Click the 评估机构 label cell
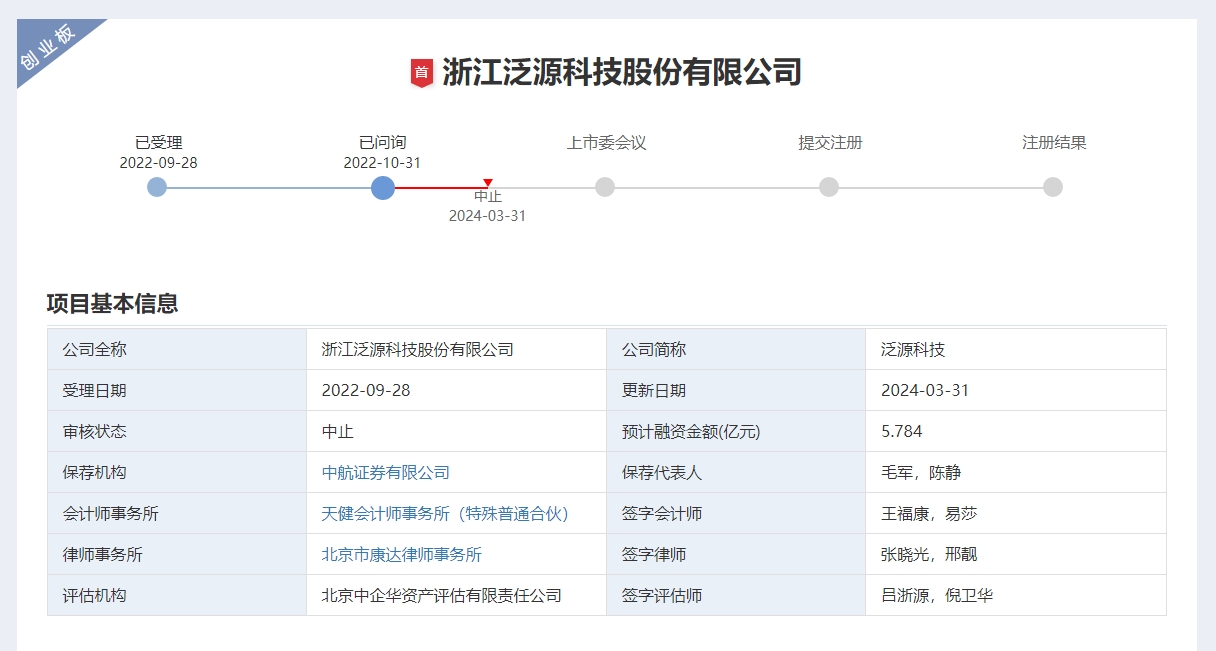This screenshot has width=1216, height=651. [177, 596]
